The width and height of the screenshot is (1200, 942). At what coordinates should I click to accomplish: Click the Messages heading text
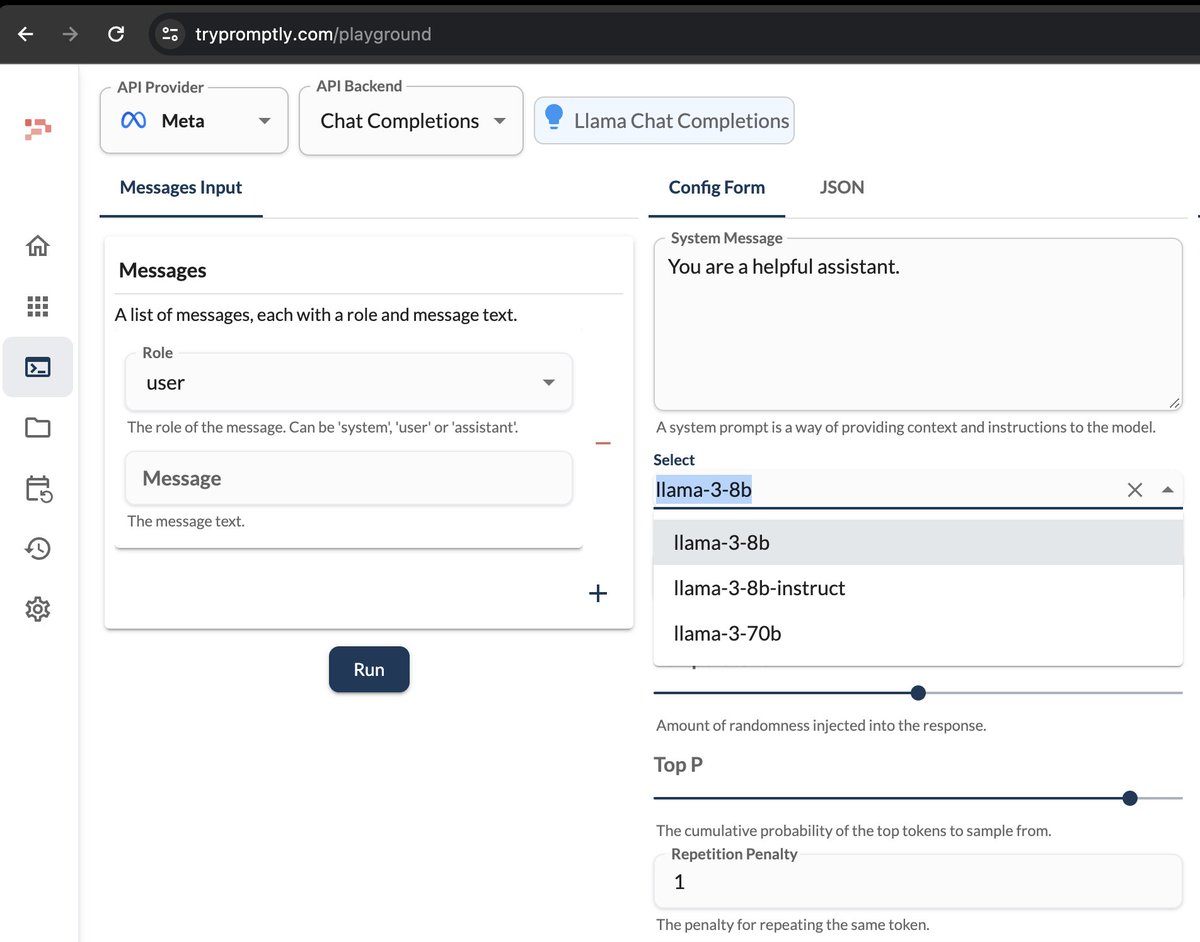pyautogui.click(x=163, y=270)
